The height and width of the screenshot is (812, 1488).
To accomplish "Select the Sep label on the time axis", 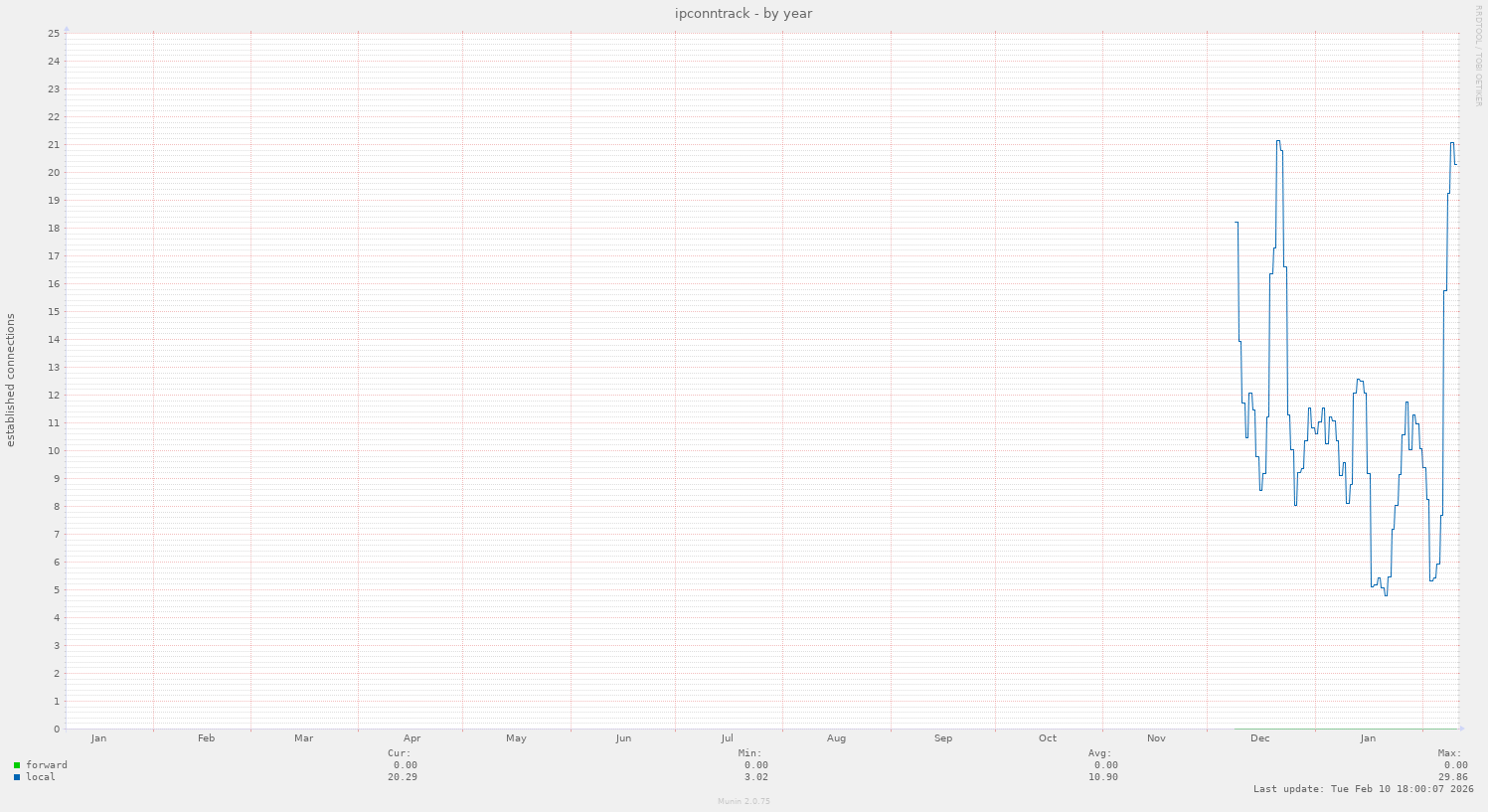I will click(x=942, y=738).
